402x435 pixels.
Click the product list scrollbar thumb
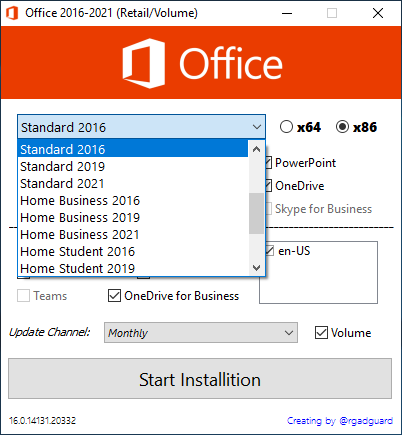point(256,213)
